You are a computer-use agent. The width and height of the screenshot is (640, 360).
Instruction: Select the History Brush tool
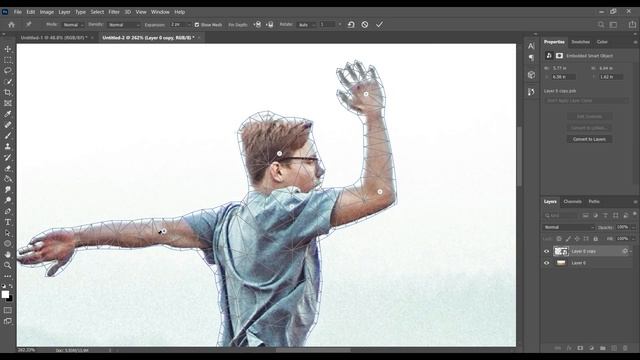[x=8, y=157]
